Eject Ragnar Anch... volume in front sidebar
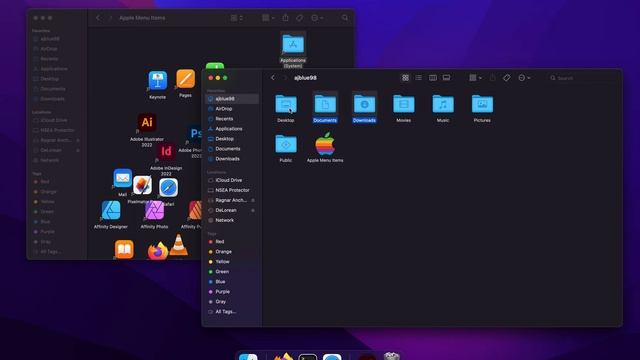 coord(253,200)
